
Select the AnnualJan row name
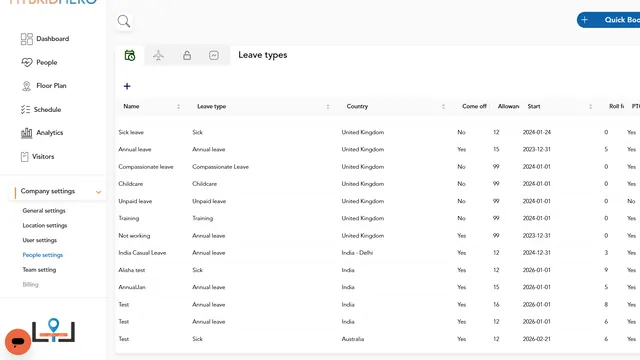(x=132, y=287)
